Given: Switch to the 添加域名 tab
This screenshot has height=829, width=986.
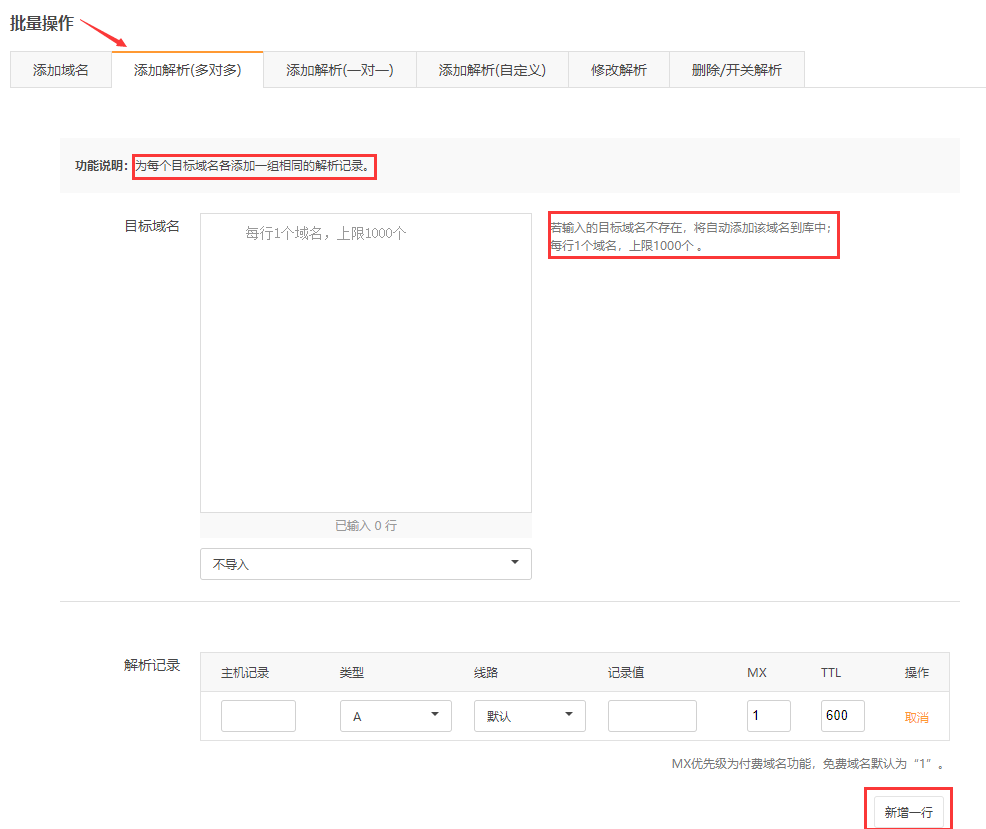Looking at the screenshot, I should coord(61,70).
